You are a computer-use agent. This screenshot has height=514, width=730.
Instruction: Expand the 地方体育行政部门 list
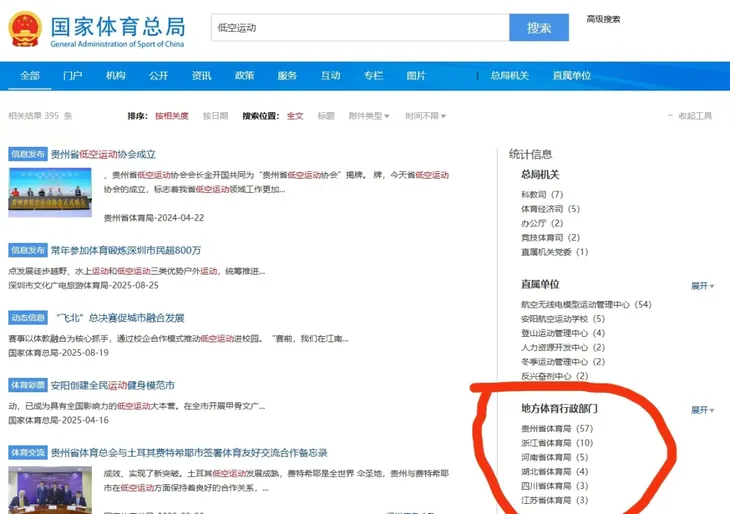tap(702, 410)
